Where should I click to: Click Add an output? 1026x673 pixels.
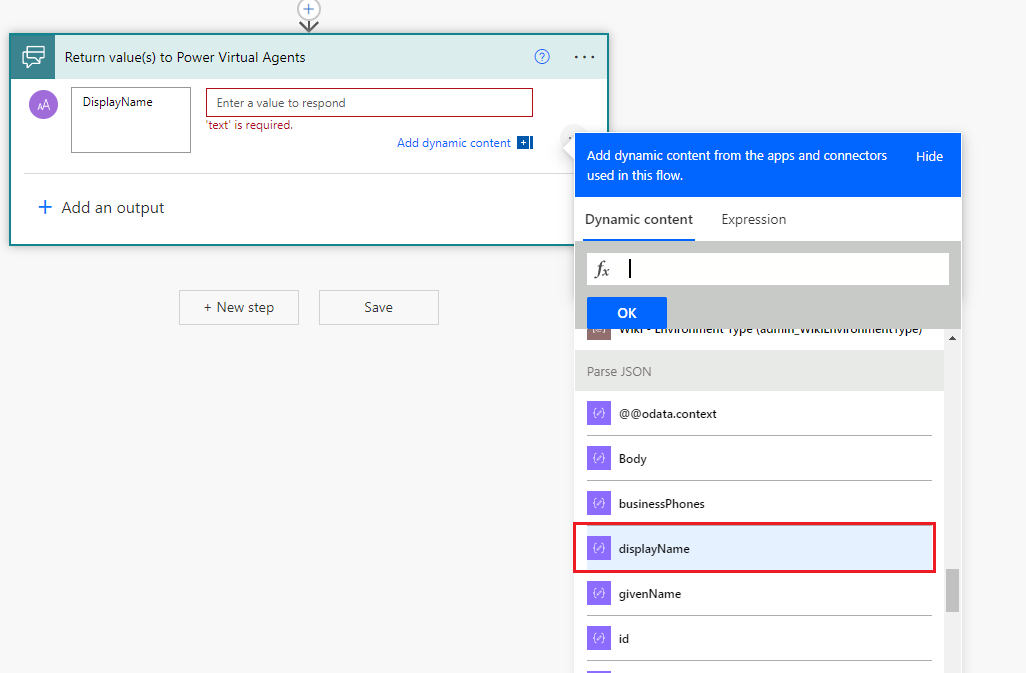(101, 208)
